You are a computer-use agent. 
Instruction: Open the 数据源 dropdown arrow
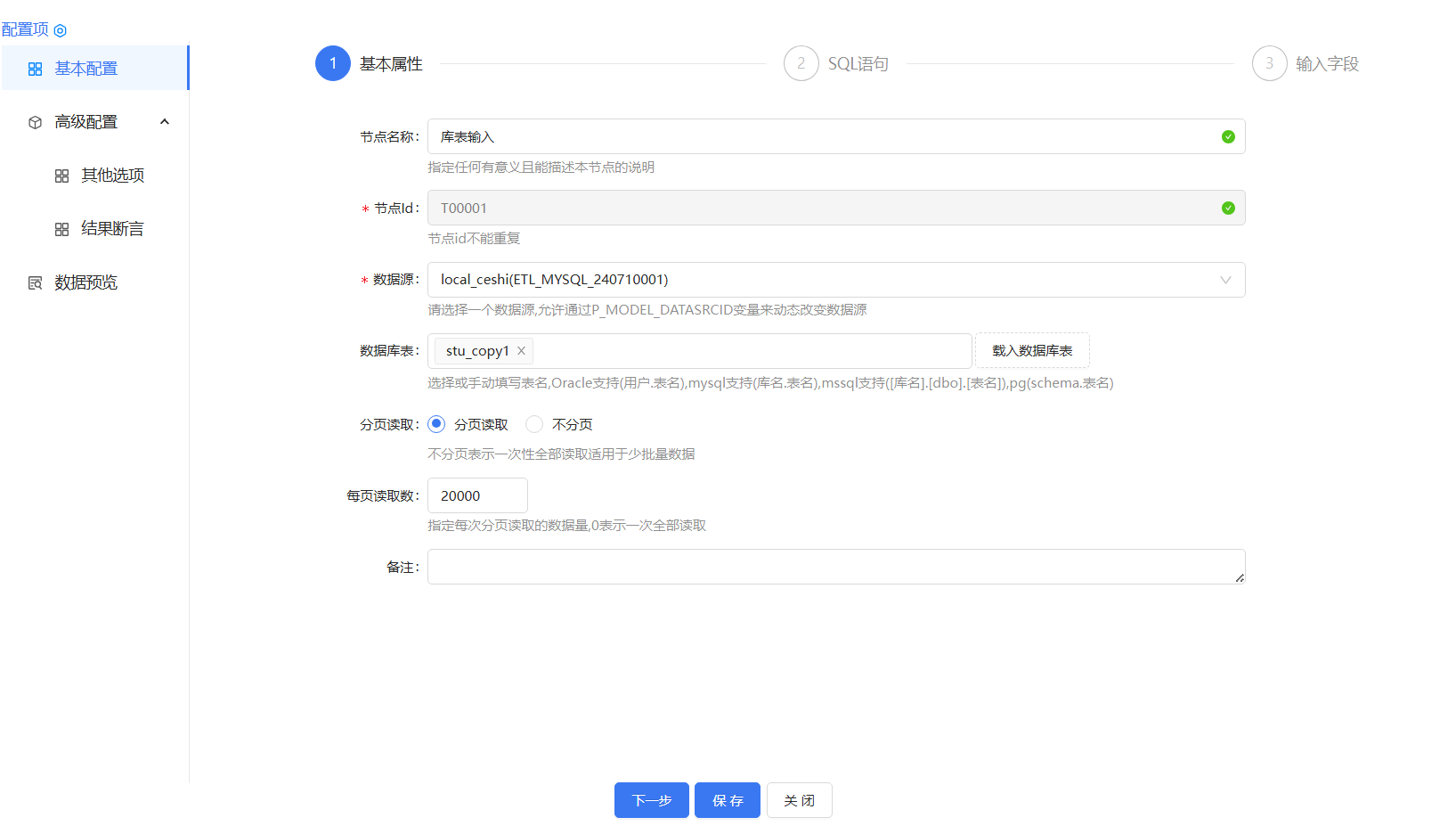click(1225, 280)
